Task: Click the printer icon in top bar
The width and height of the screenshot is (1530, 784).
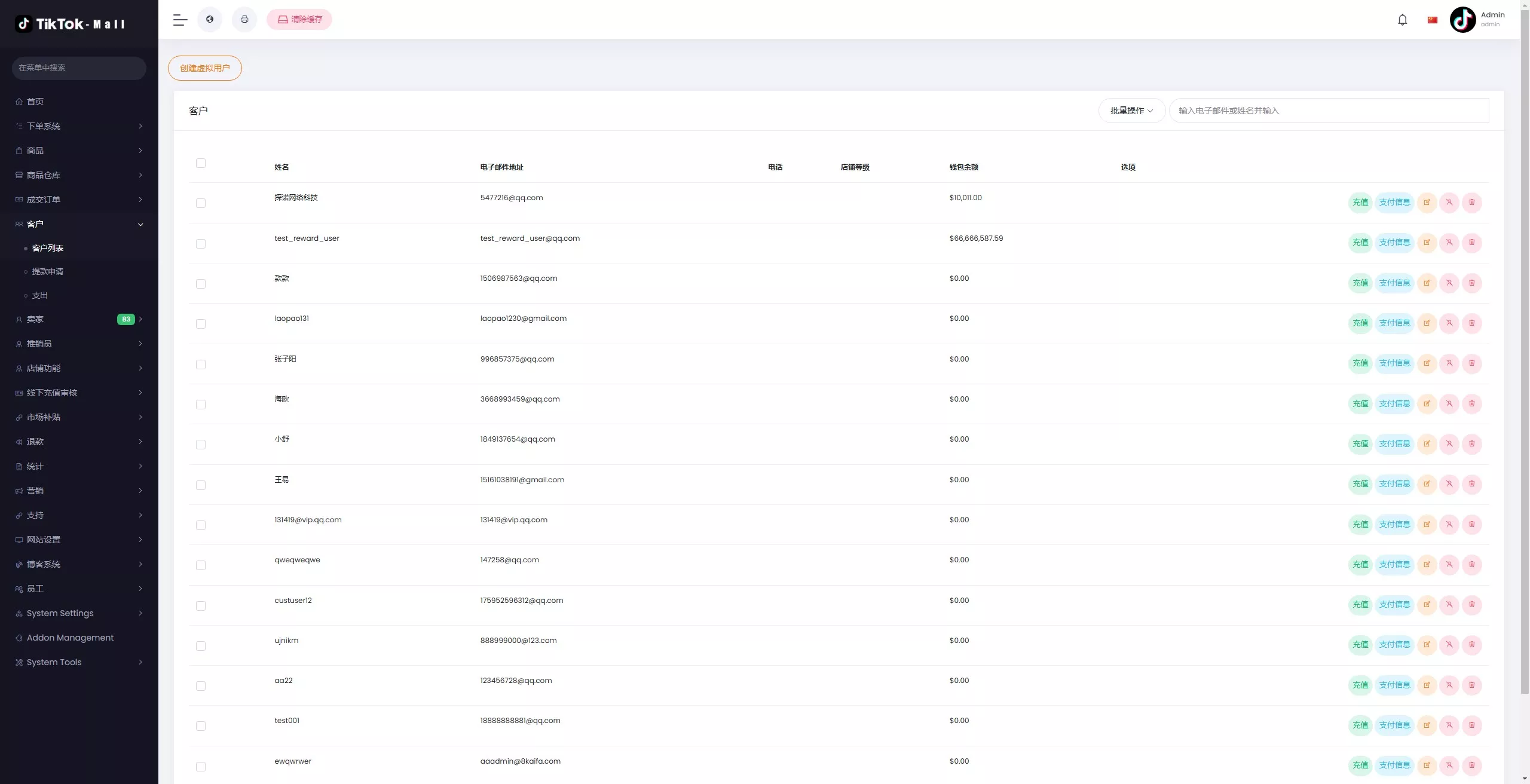Action: (x=244, y=20)
